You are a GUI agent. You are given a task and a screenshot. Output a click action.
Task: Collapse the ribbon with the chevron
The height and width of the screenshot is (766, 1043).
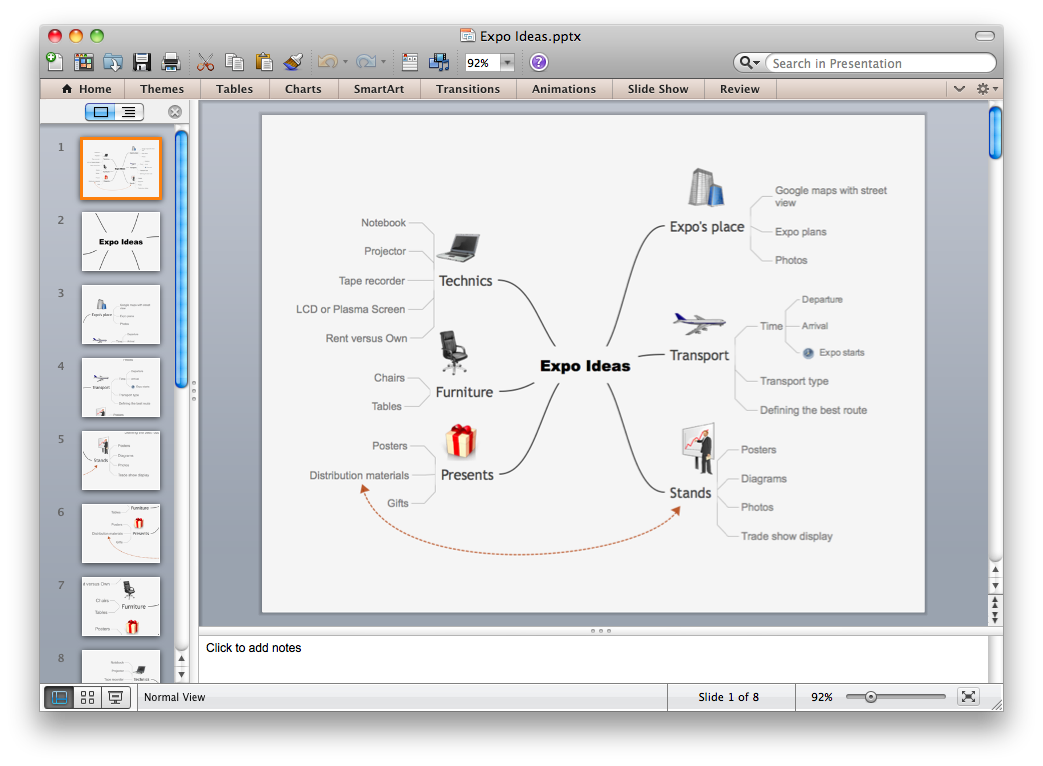pos(959,88)
